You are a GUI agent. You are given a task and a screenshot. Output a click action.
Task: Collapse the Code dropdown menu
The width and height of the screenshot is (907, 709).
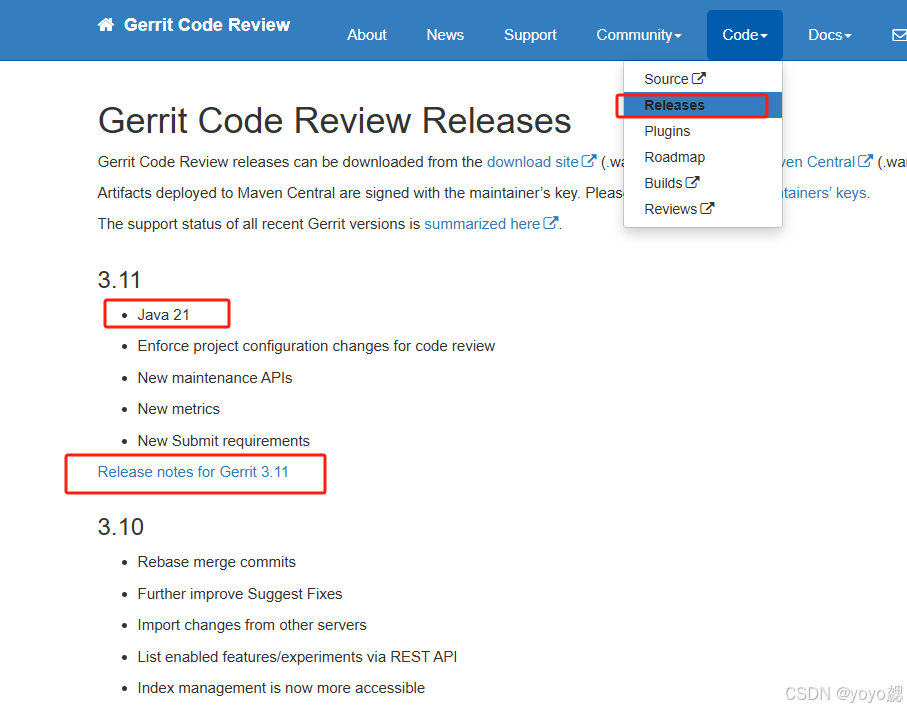[744, 35]
